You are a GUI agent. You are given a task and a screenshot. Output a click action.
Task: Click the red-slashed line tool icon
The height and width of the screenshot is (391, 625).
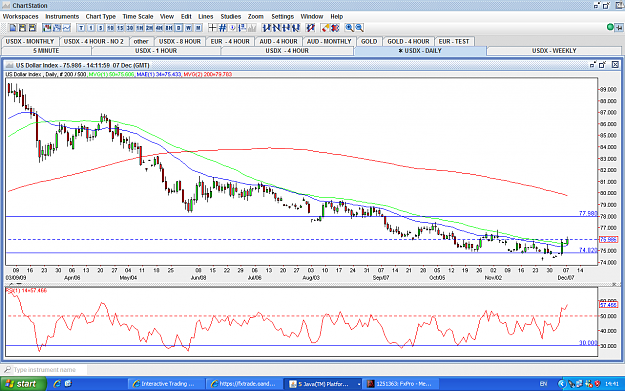tap(310, 28)
